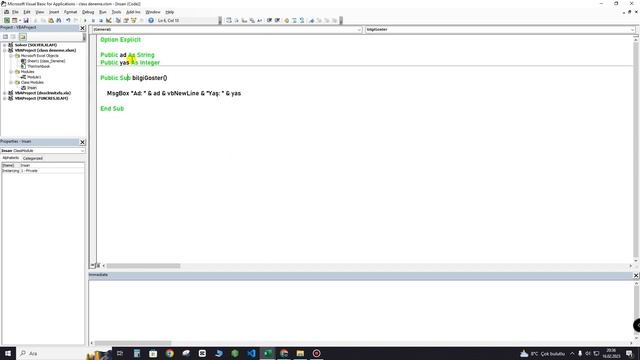
Task: Click the Instancing property value field
Action: pos(52,171)
